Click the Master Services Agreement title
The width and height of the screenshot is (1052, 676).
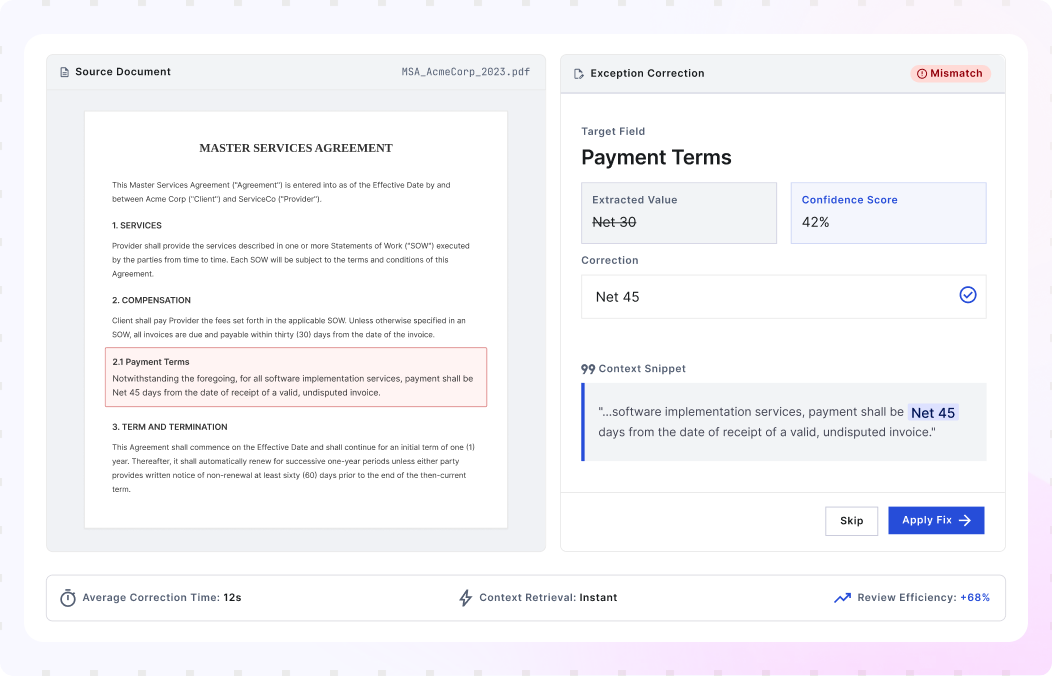296,148
